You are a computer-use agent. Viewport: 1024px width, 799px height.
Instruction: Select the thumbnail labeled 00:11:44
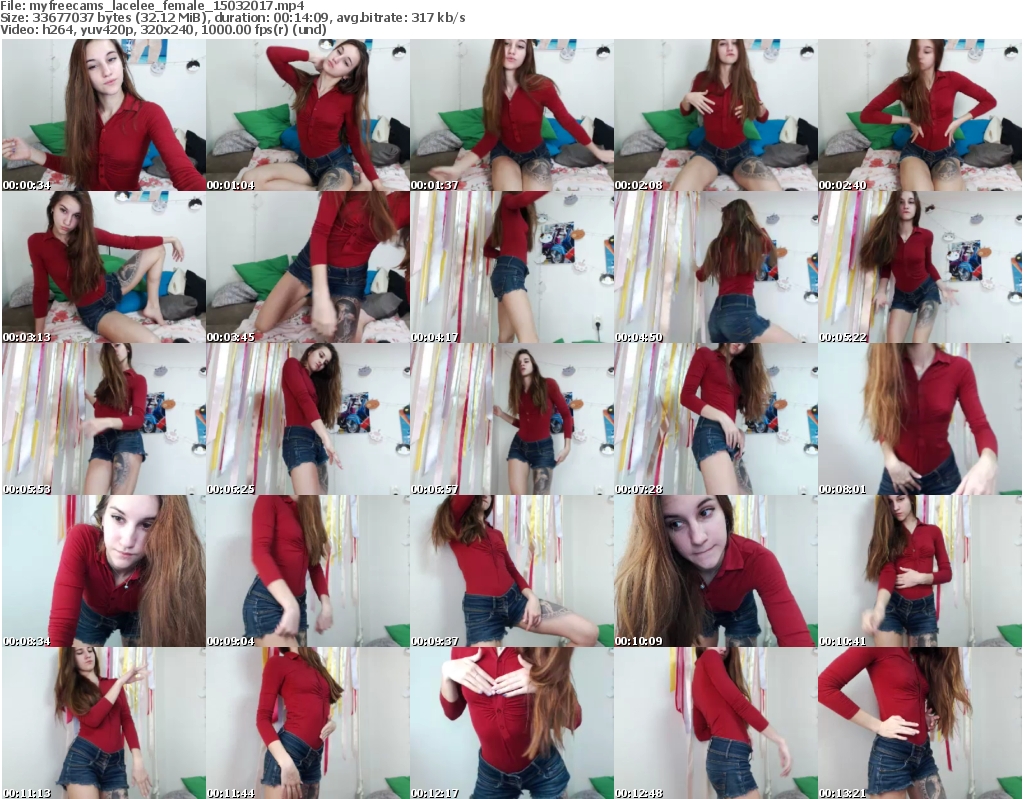pyautogui.click(x=308, y=723)
